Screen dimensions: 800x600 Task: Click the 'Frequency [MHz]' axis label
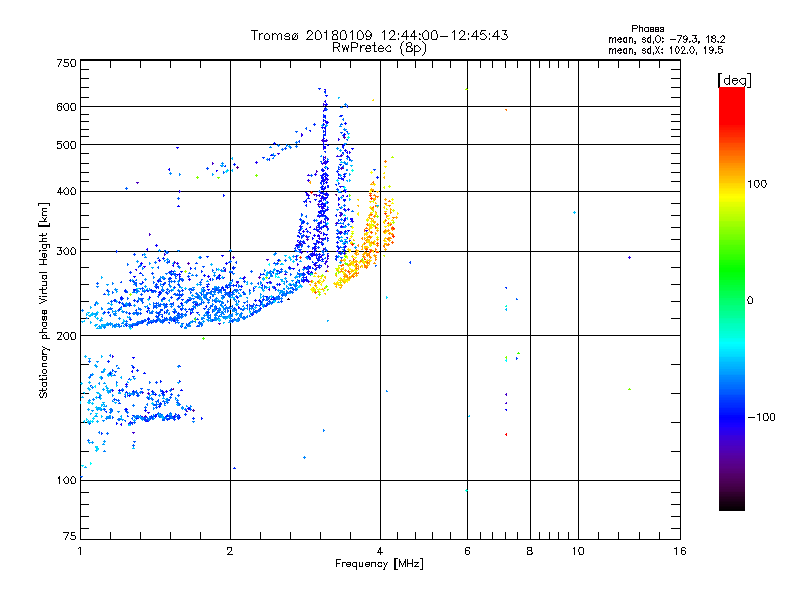[379, 564]
